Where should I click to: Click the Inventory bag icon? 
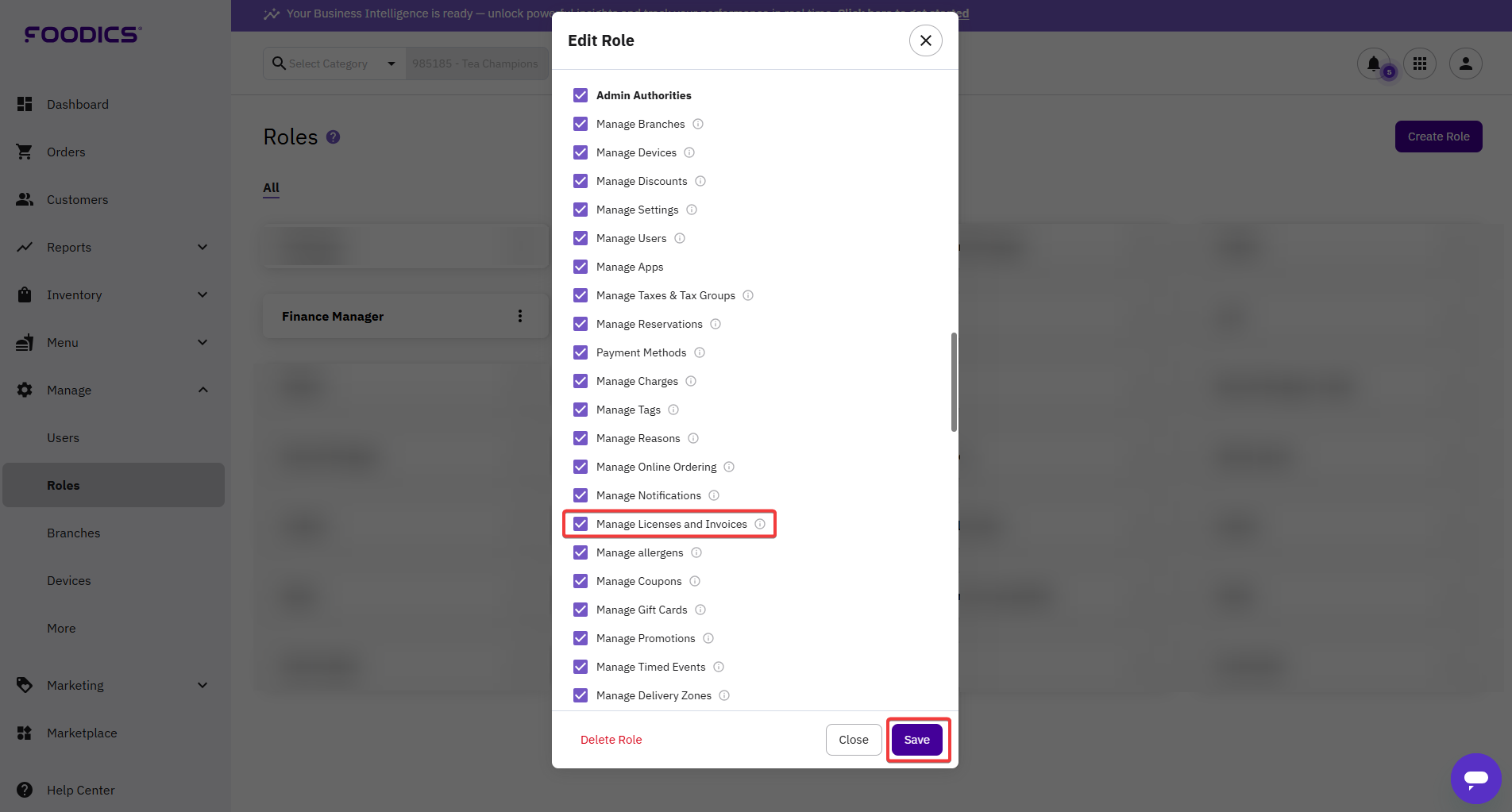point(25,294)
